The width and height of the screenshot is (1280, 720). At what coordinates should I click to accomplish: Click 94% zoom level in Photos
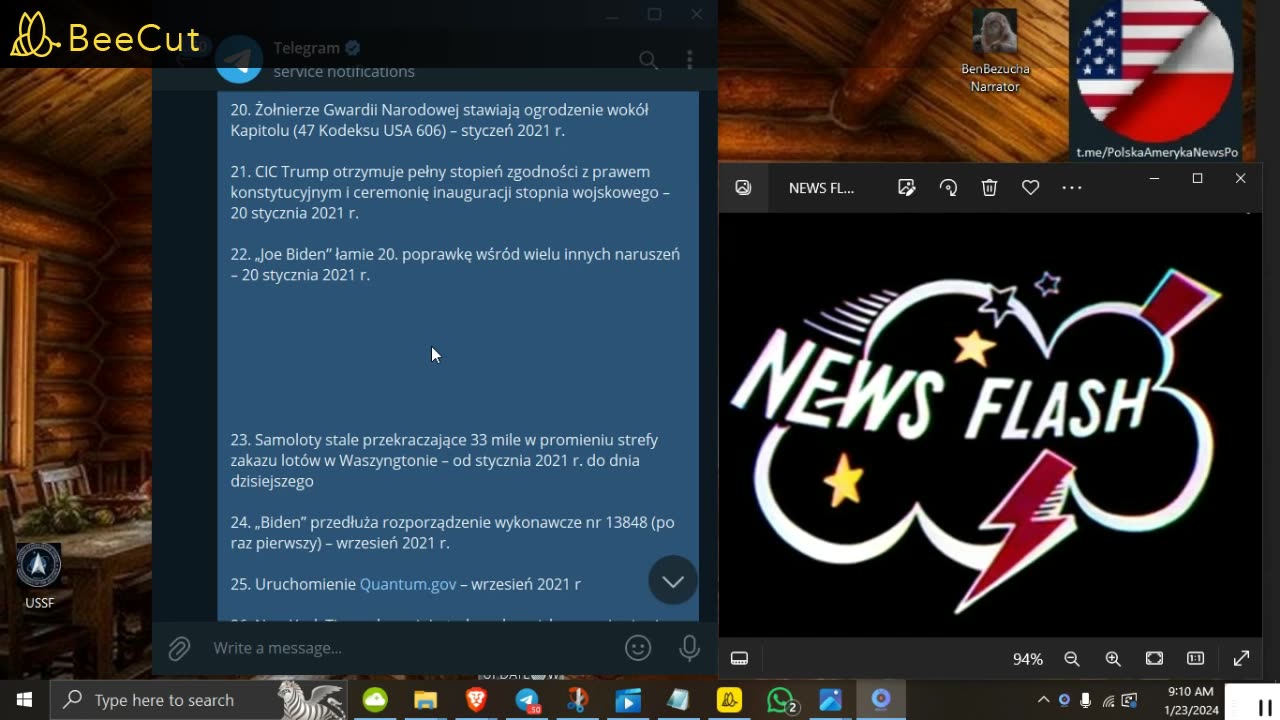tap(1028, 659)
